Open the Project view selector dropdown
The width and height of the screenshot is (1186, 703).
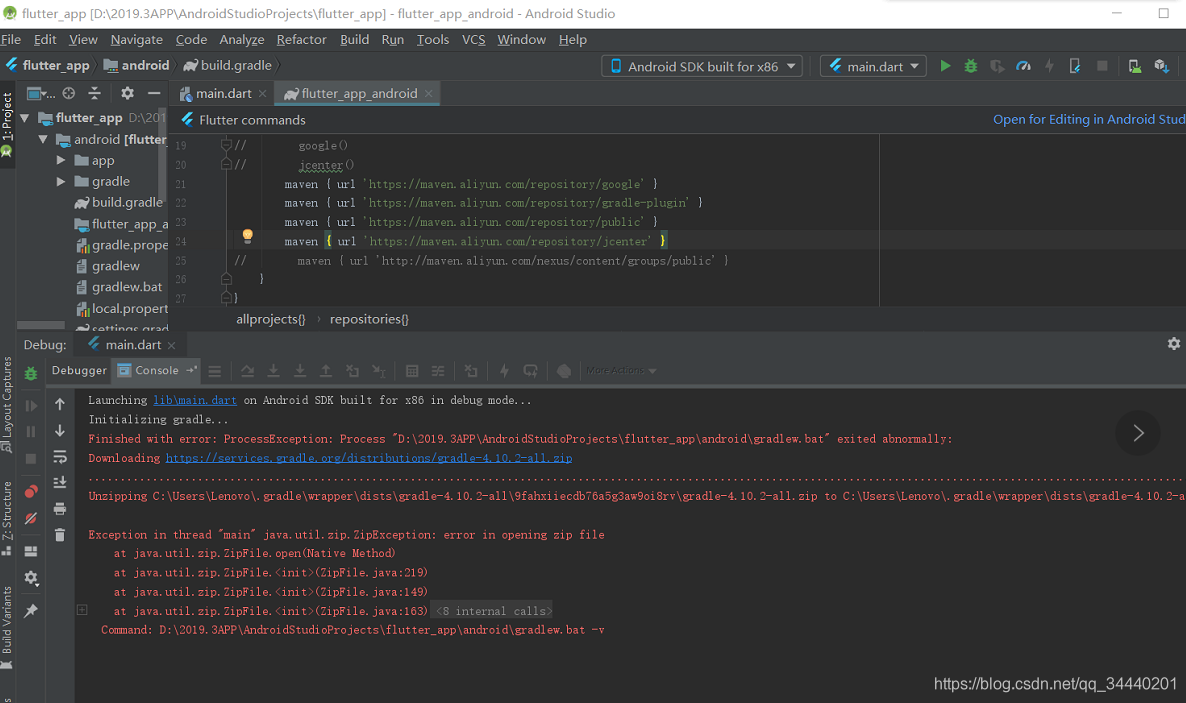pos(41,93)
